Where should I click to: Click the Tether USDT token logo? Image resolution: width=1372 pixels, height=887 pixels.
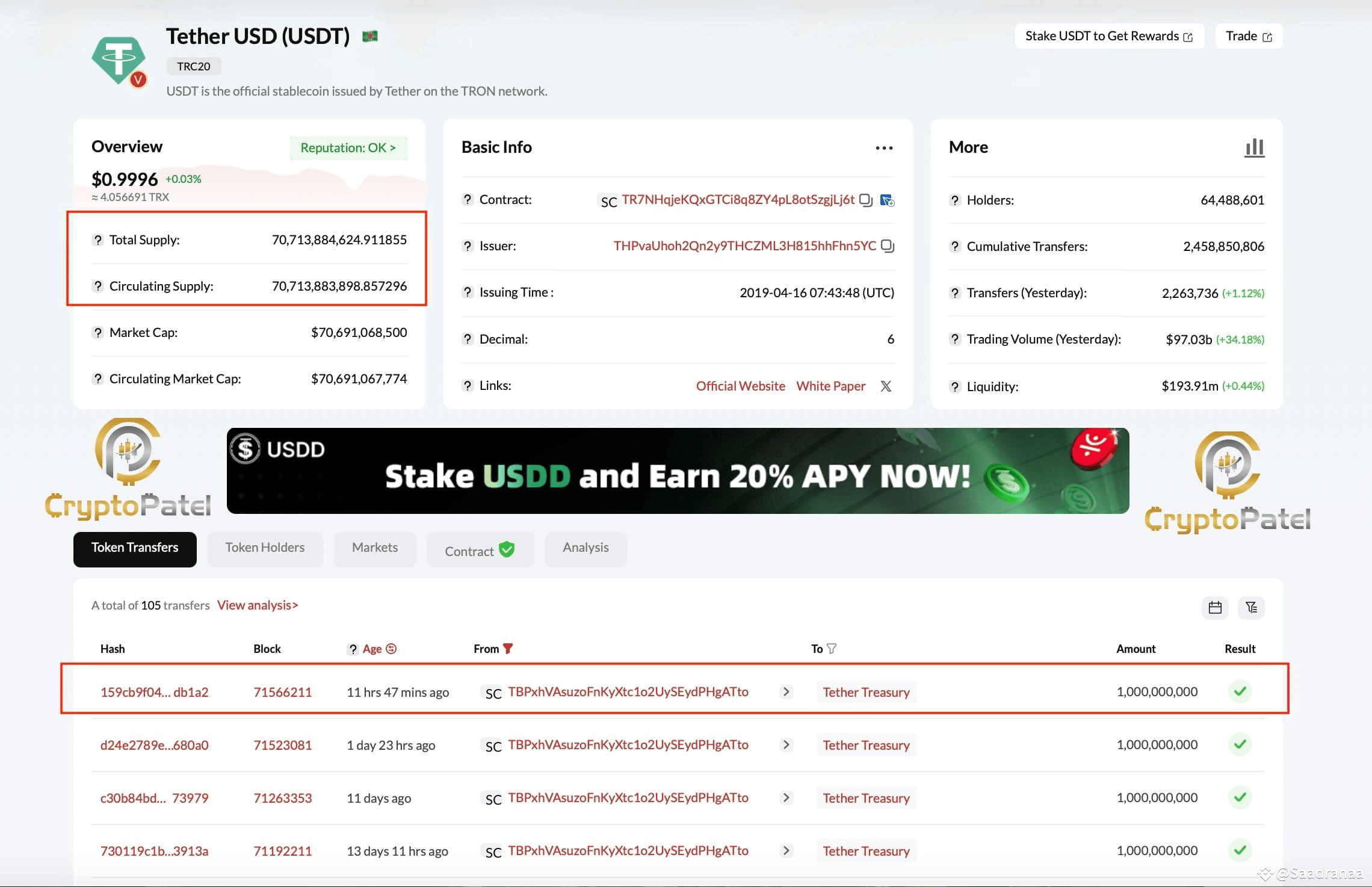tap(119, 60)
